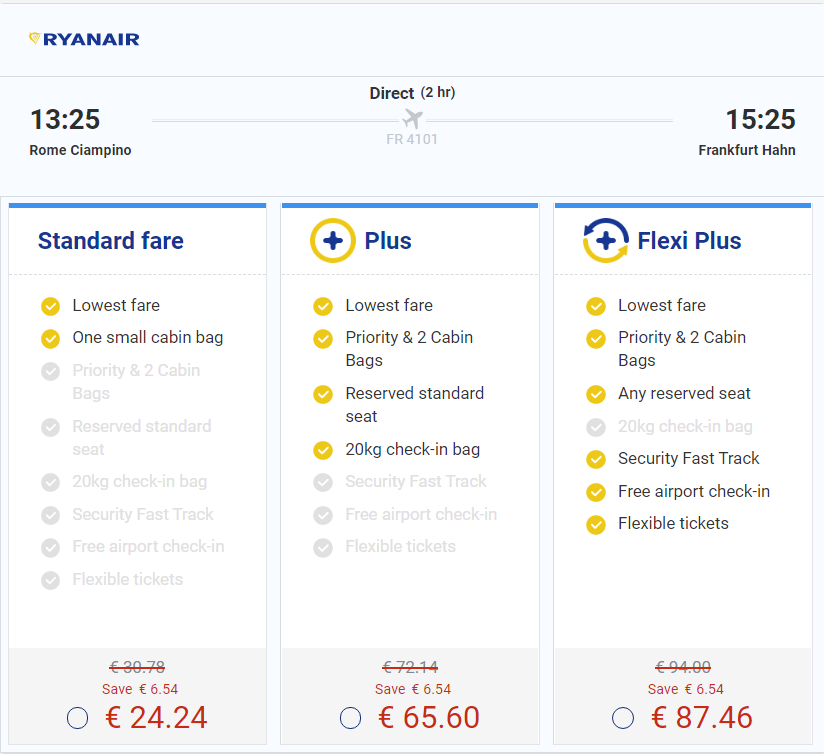Click Flexi Plus 'Flexible tickets' check icon
824x754 pixels.
coord(595,525)
